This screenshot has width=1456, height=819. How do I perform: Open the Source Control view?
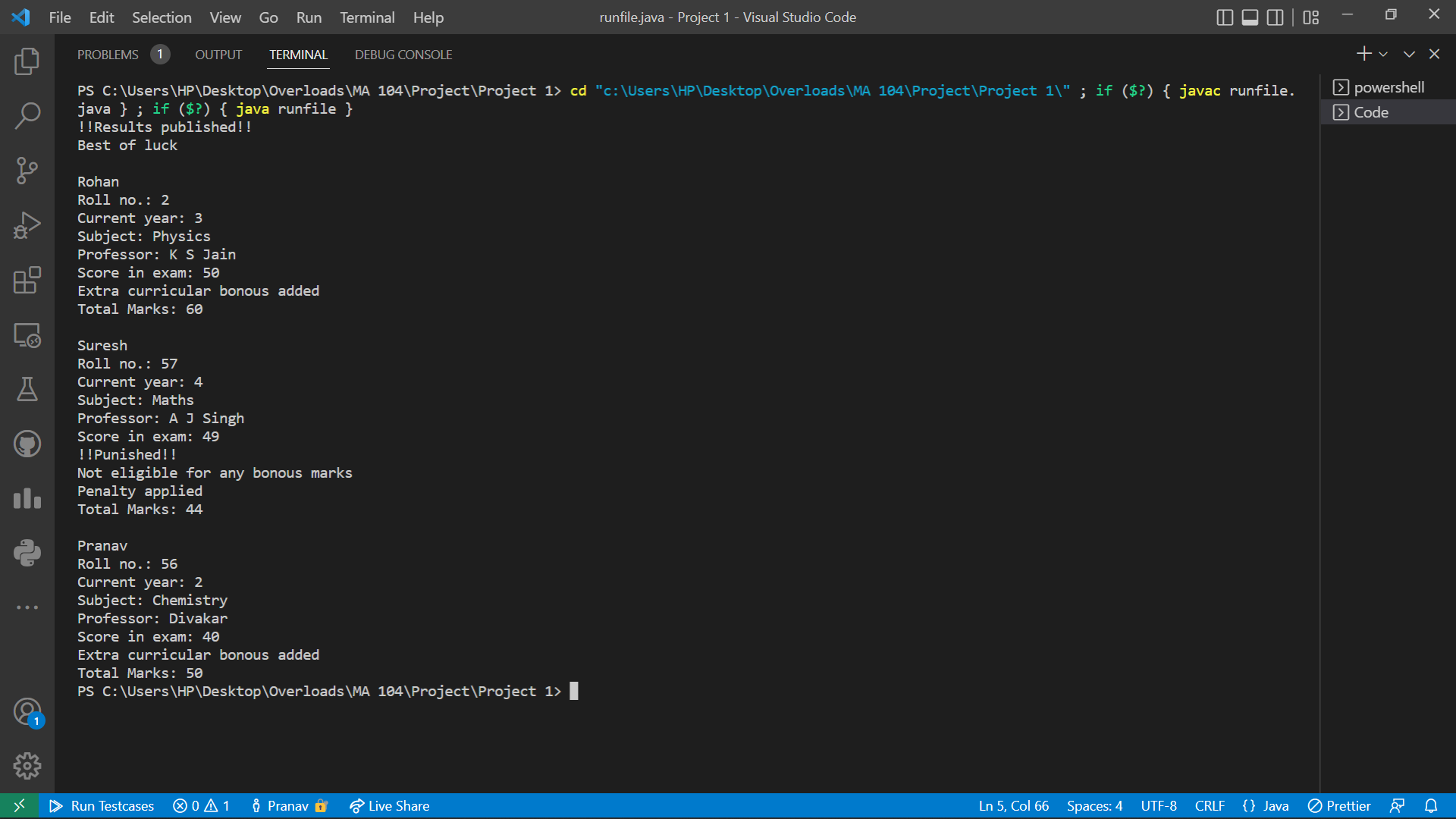(x=27, y=171)
